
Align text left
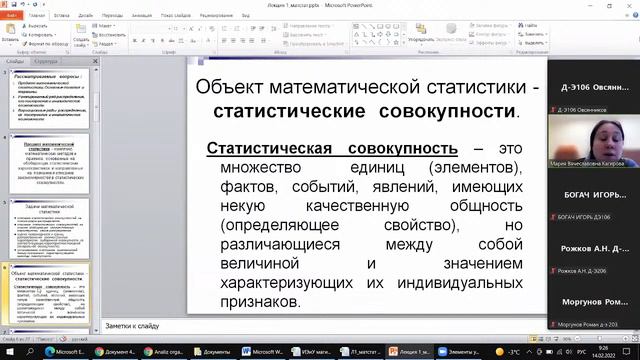(224, 41)
